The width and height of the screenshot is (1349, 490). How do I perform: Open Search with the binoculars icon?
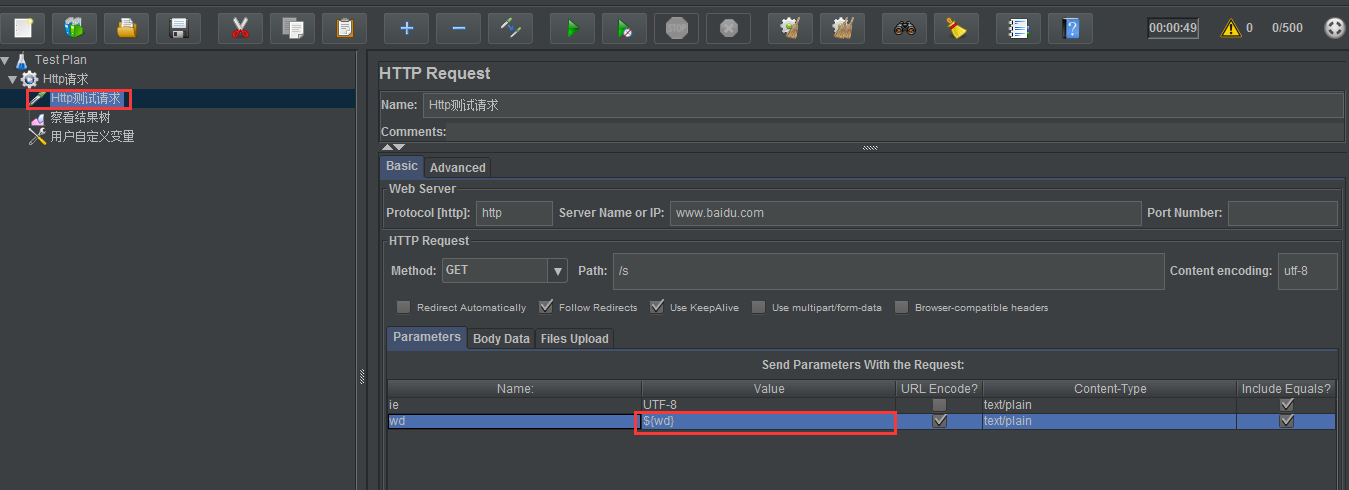pos(904,28)
